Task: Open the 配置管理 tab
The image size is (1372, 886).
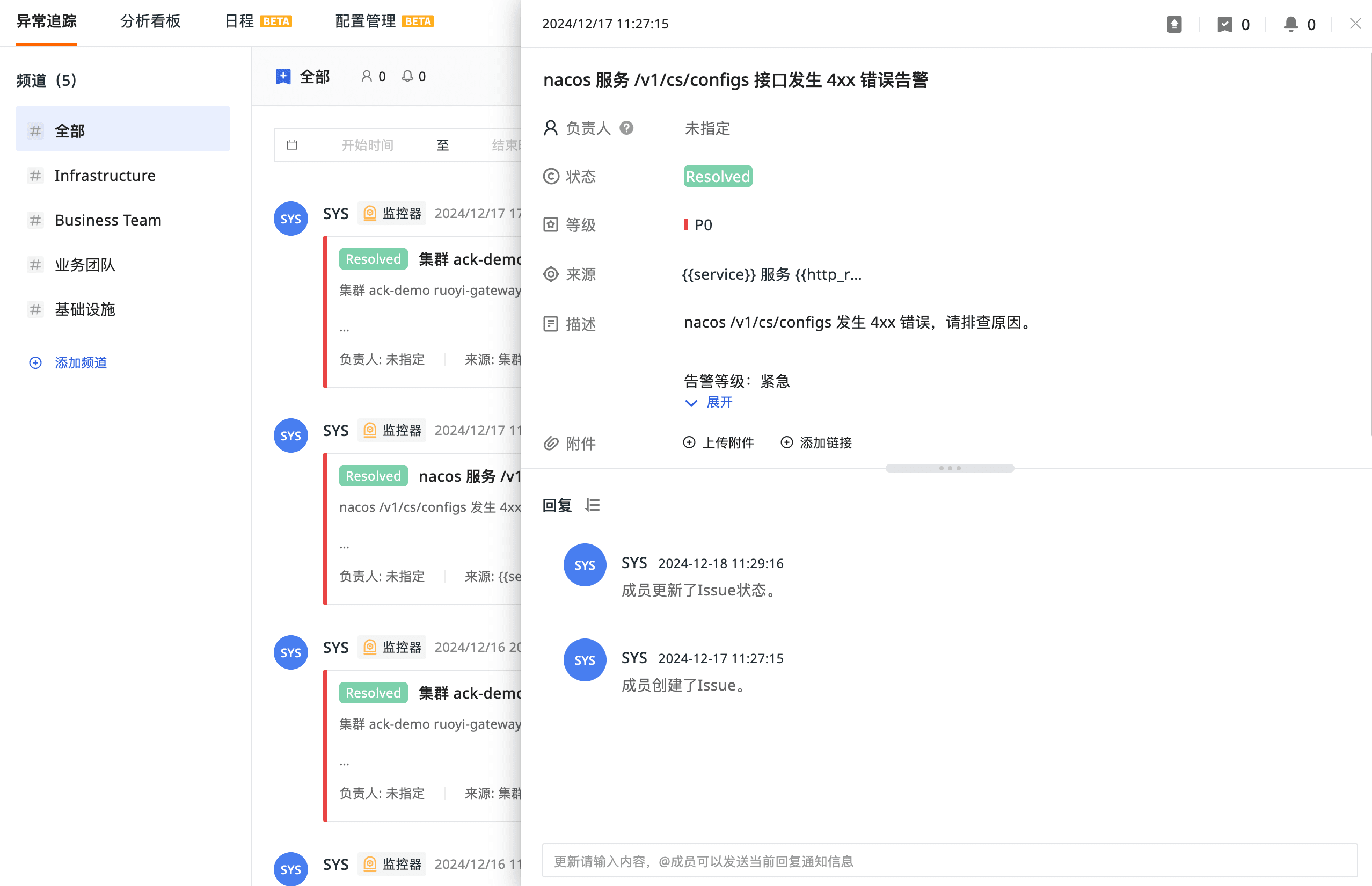Action: click(365, 22)
